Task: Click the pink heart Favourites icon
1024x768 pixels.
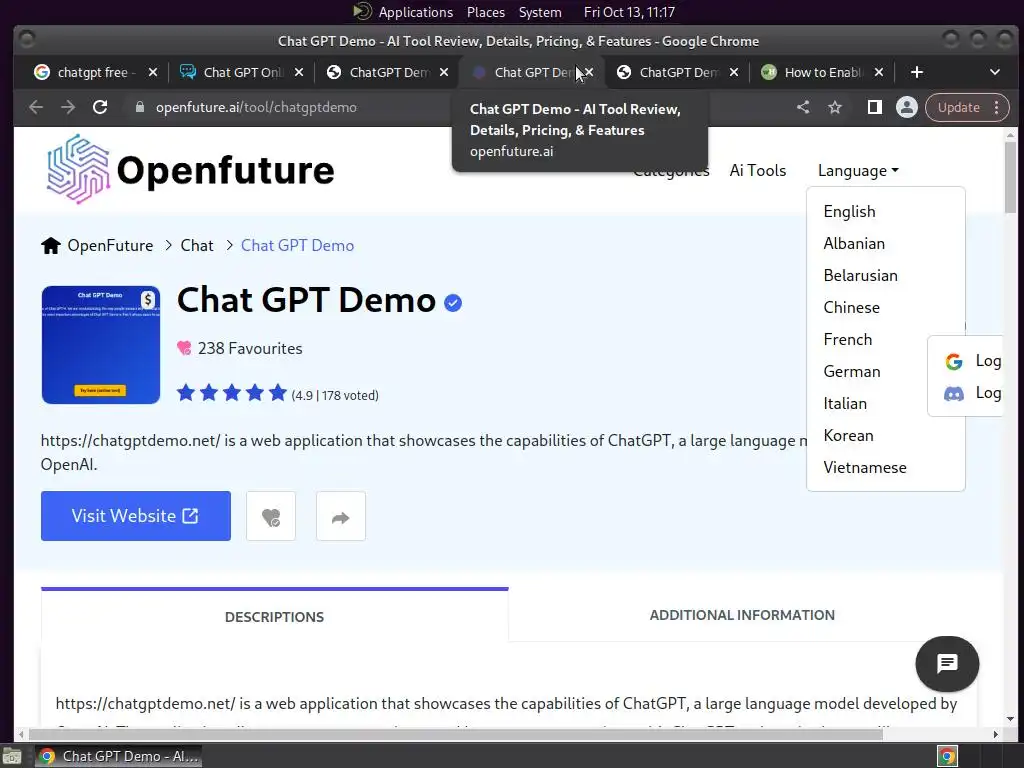Action: tap(184, 348)
